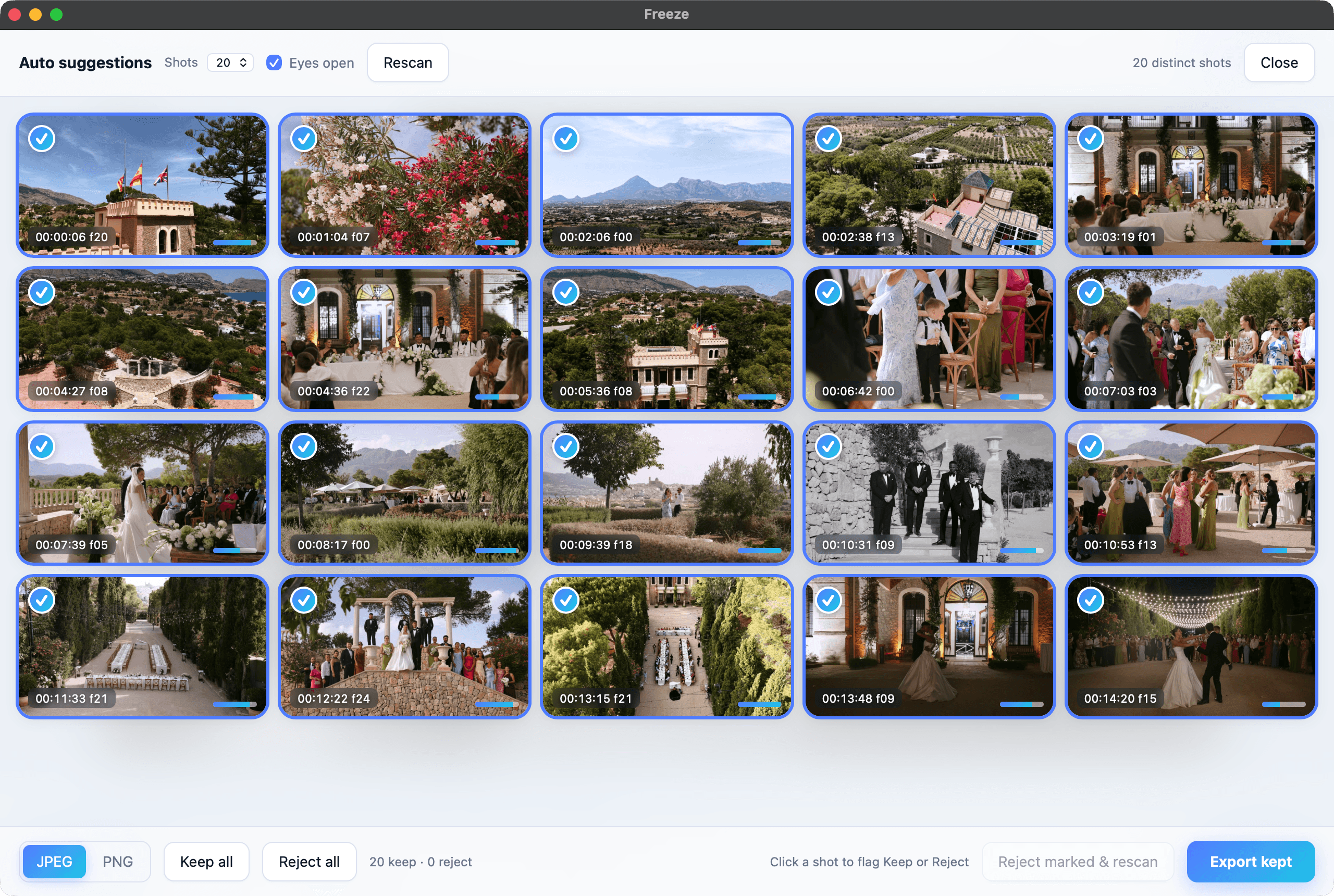Toggle keep checkmark on shot 00:02:38 f13

pyautogui.click(x=828, y=139)
